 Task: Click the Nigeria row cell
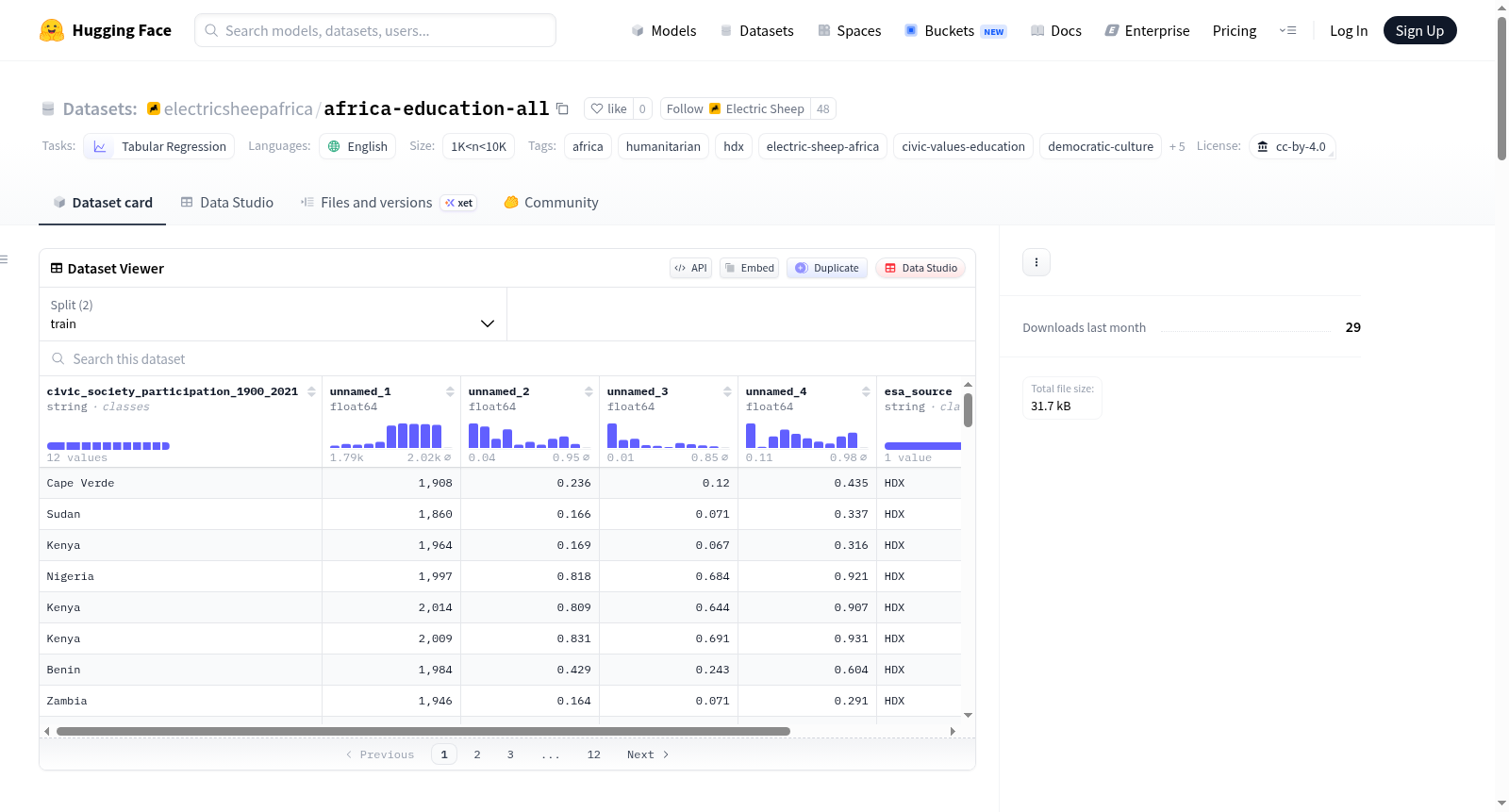[181, 576]
